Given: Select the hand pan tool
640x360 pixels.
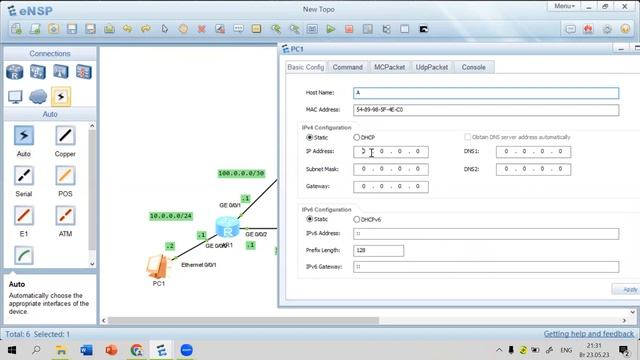Looking at the screenshot, I should [x=183, y=29].
